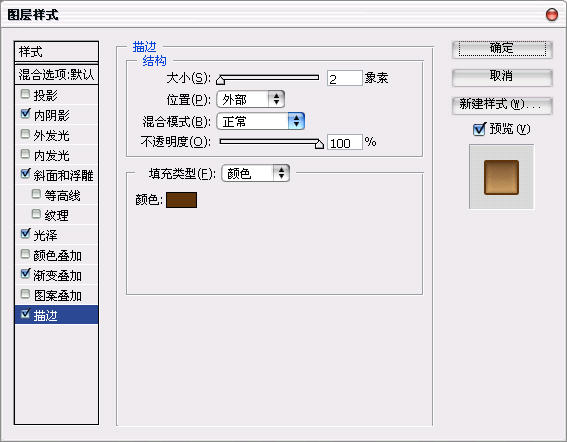Close the layer style dialog via red button
Image resolution: width=567 pixels, height=442 pixels.
click(551, 14)
